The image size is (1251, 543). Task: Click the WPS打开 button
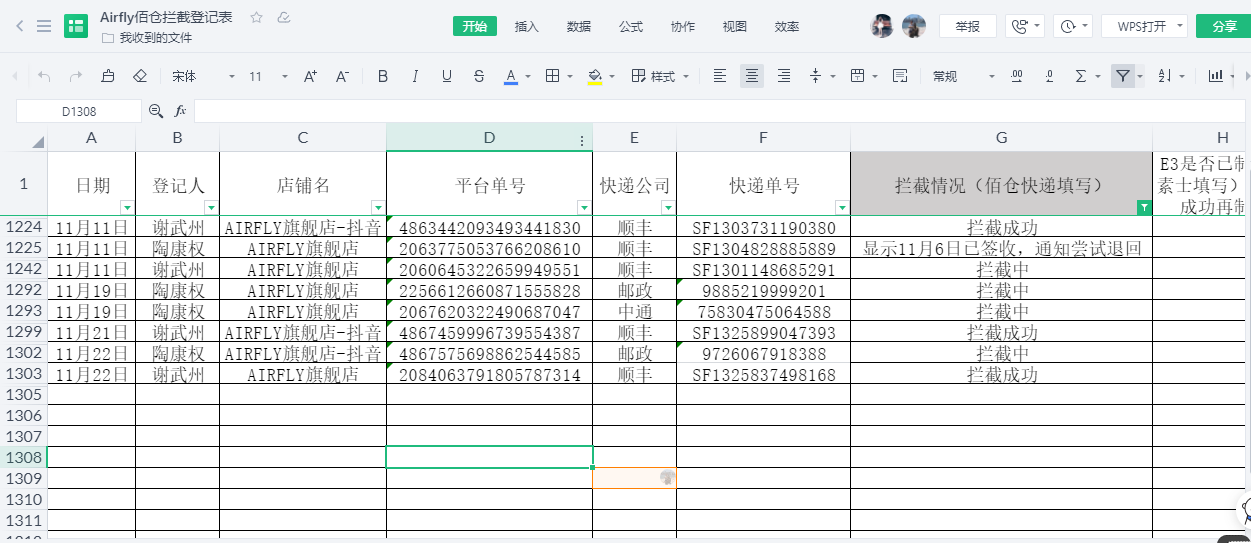[1142, 26]
